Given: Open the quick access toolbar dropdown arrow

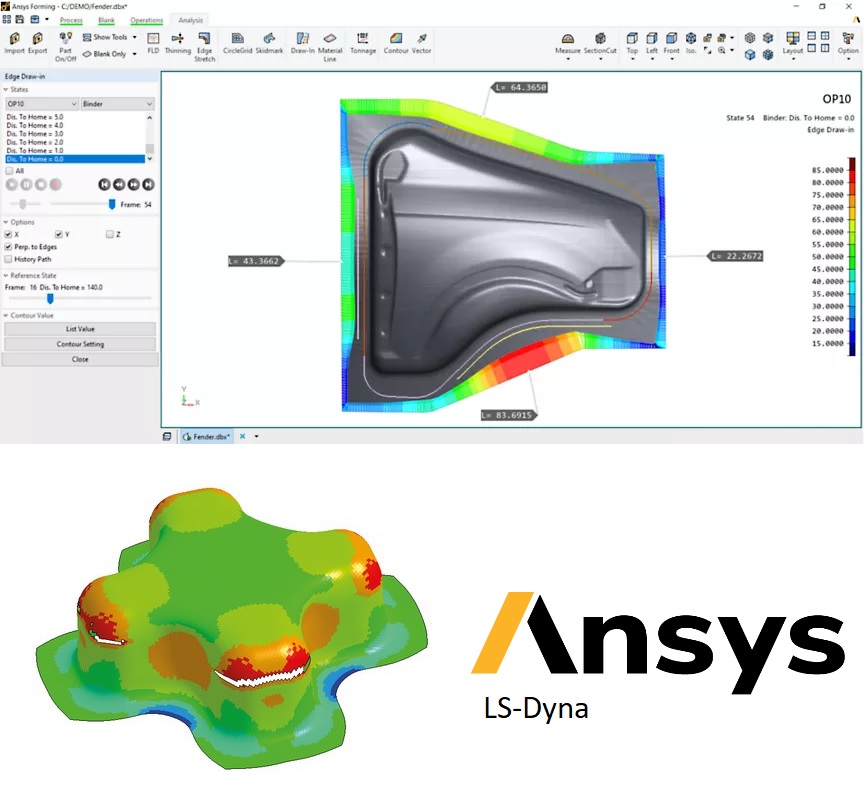Looking at the screenshot, I should click(47, 19).
